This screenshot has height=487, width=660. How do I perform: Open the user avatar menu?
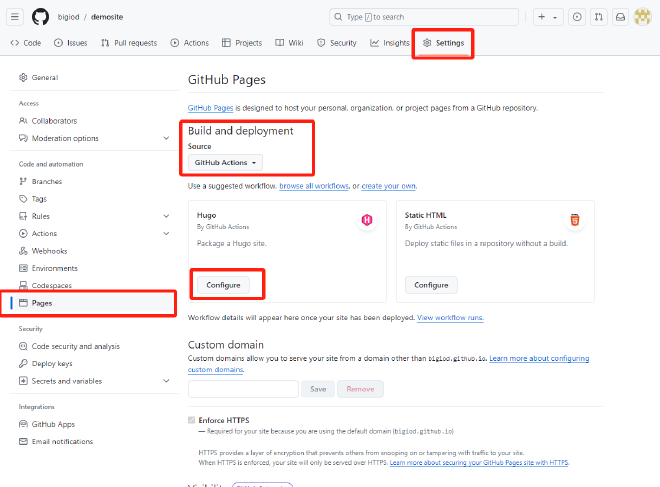click(x=643, y=17)
